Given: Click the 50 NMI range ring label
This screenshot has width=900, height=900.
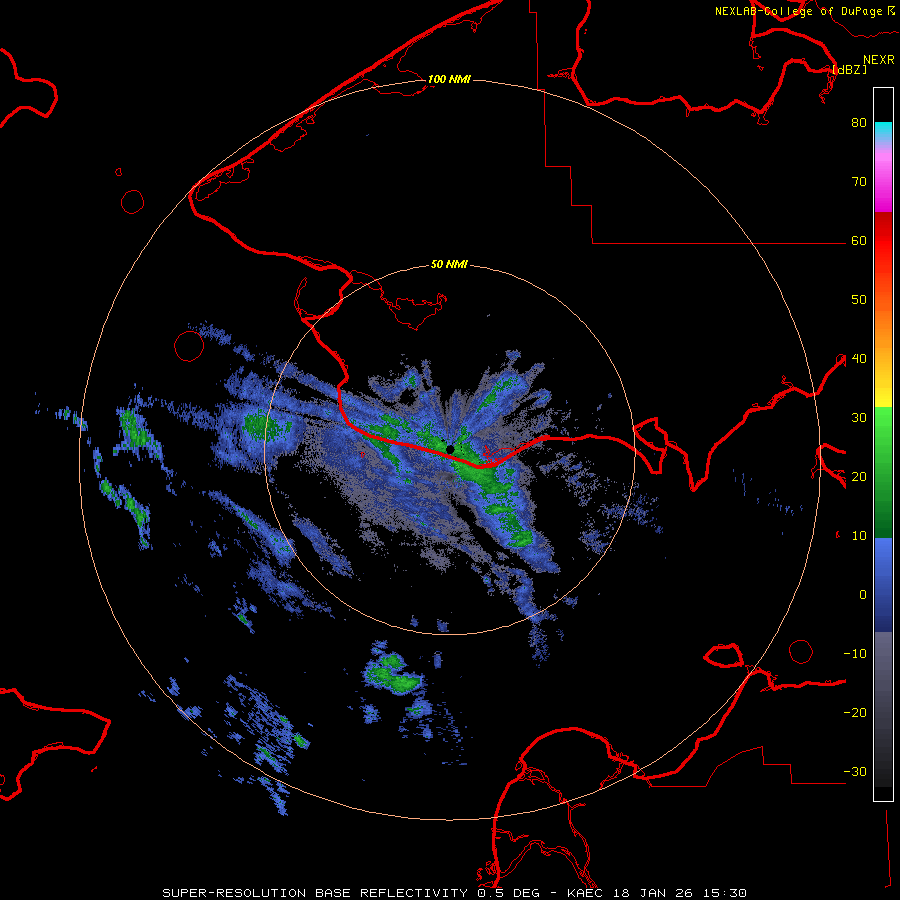Looking at the screenshot, I should click(x=449, y=265).
